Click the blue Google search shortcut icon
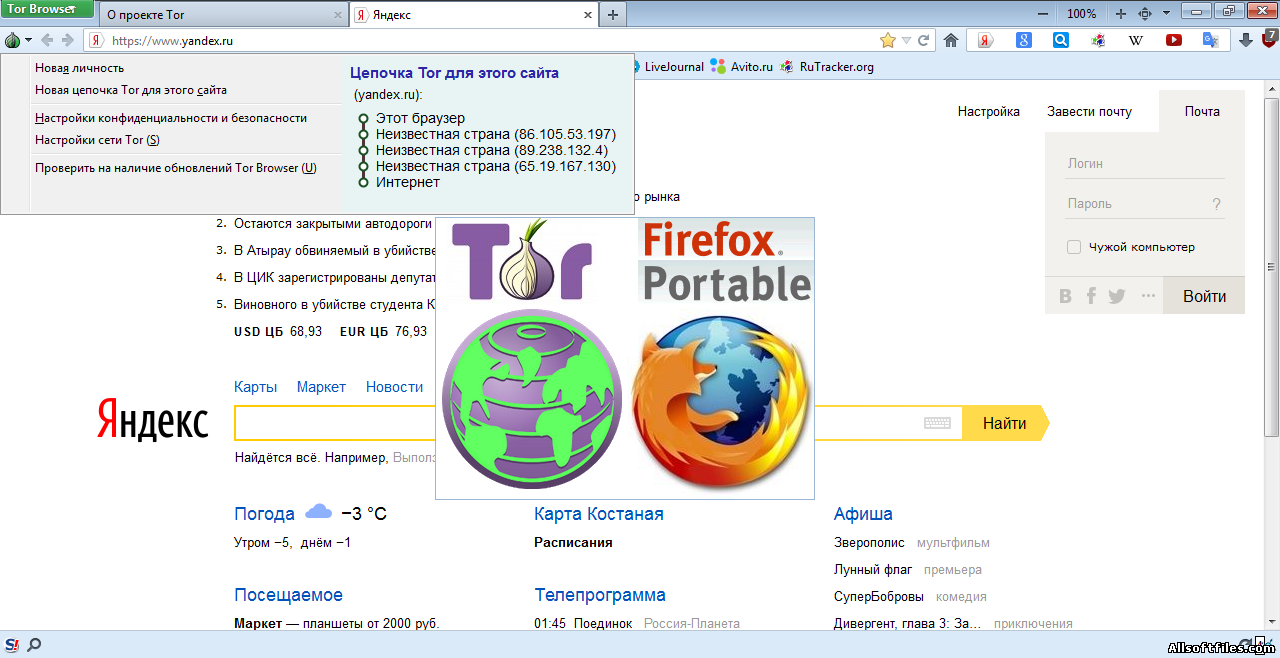 (1024, 40)
